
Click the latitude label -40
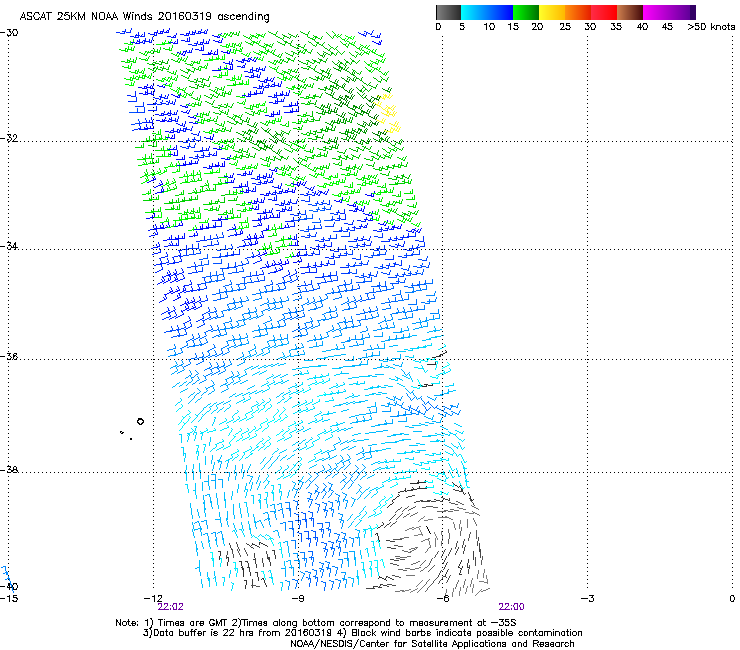pos(9,586)
